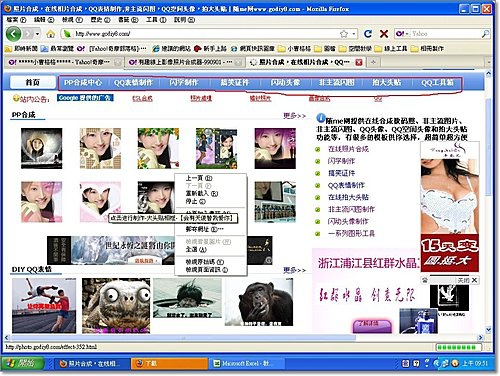This screenshot has width=500, height=376.
Task: Open the 即時新聞 bookmark folder
Action: pos(21,49)
